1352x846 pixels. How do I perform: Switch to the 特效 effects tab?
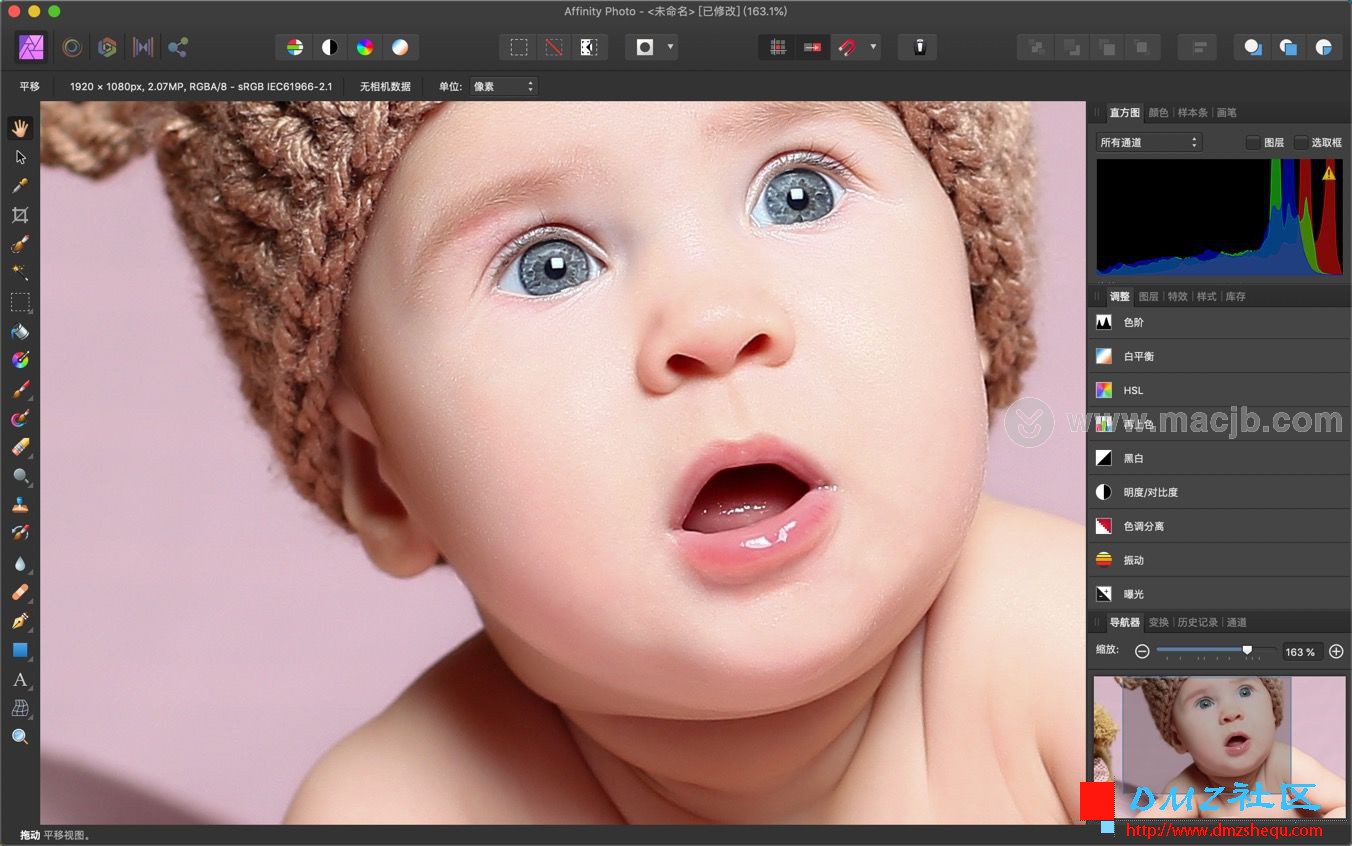1177,297
